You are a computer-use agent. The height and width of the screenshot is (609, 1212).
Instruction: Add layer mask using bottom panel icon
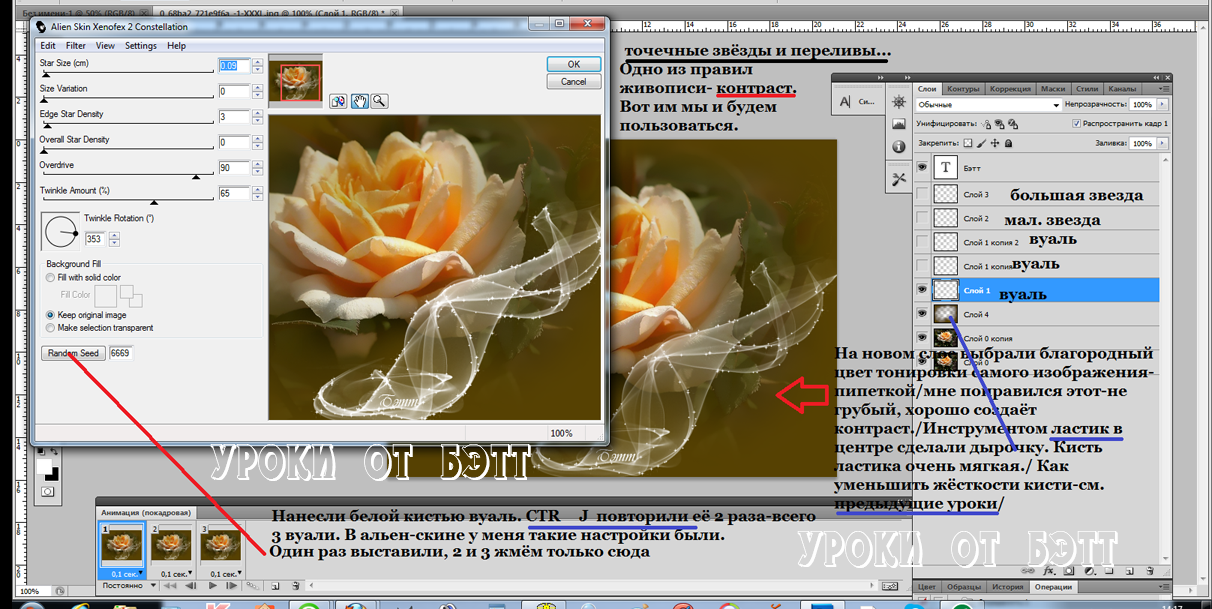[x=1069, y=571]
